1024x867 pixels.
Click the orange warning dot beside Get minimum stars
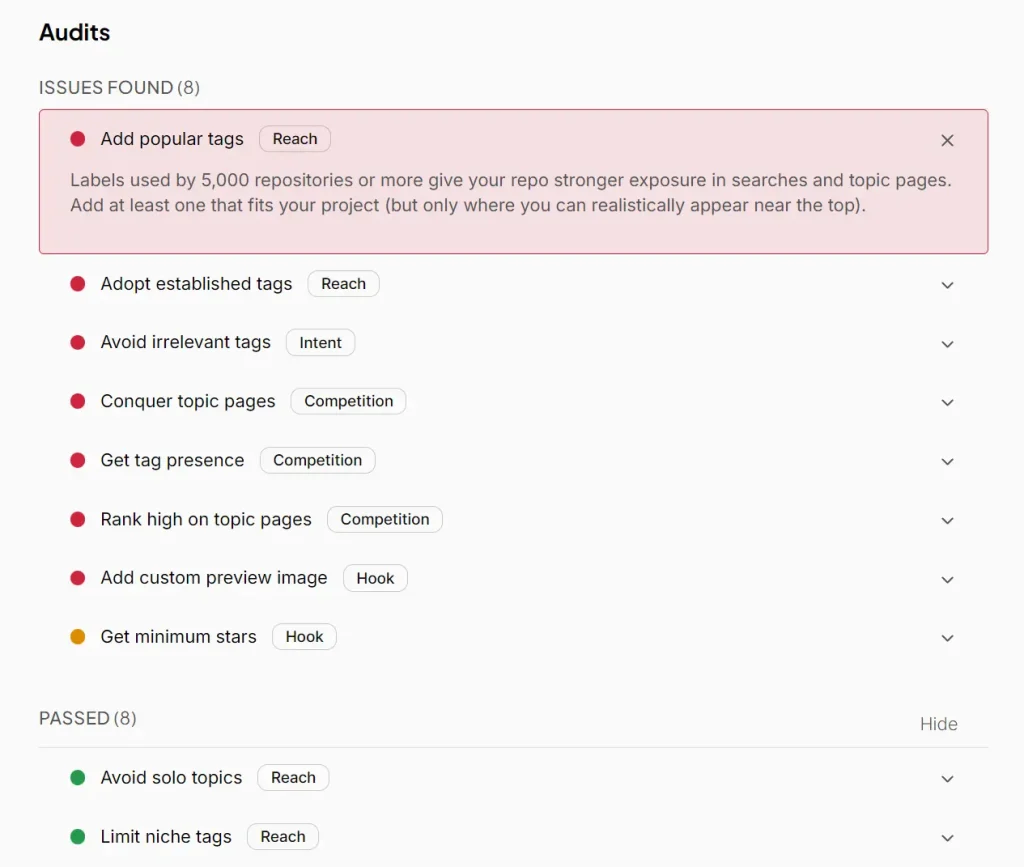(77, 636)
